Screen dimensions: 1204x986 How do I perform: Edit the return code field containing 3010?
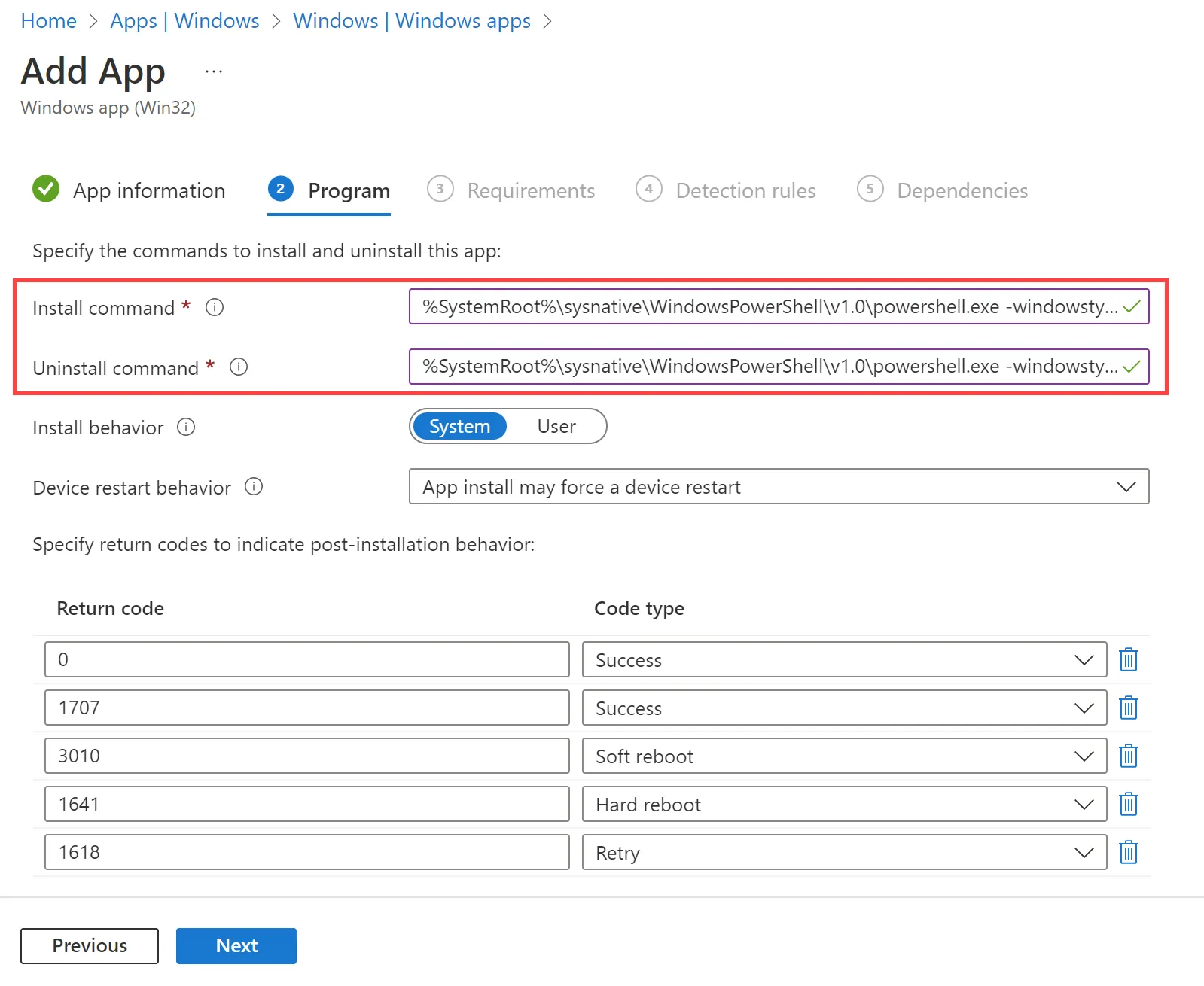306,756
